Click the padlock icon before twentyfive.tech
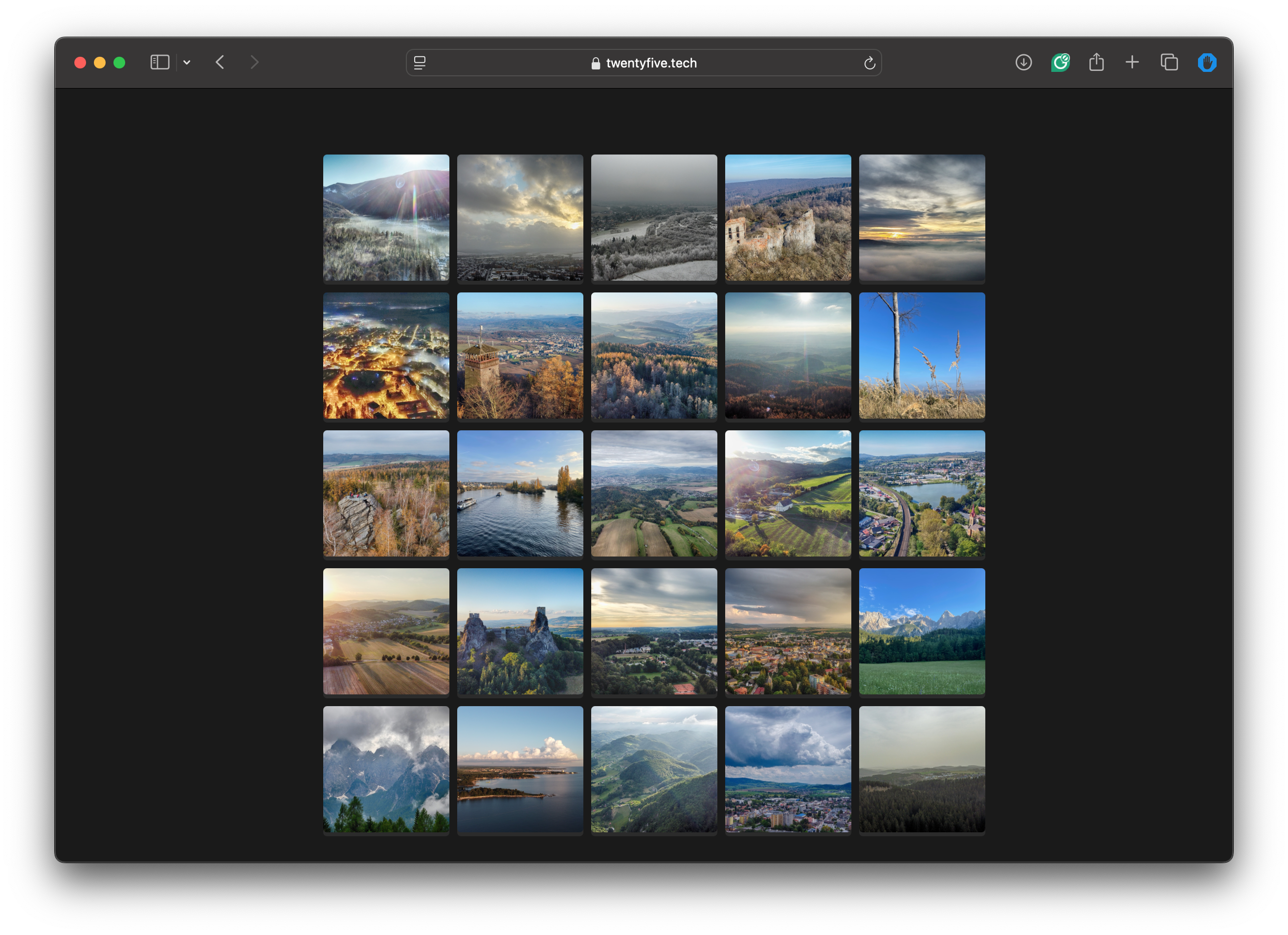Screen dimensions: 1288x935 [595, 63]
